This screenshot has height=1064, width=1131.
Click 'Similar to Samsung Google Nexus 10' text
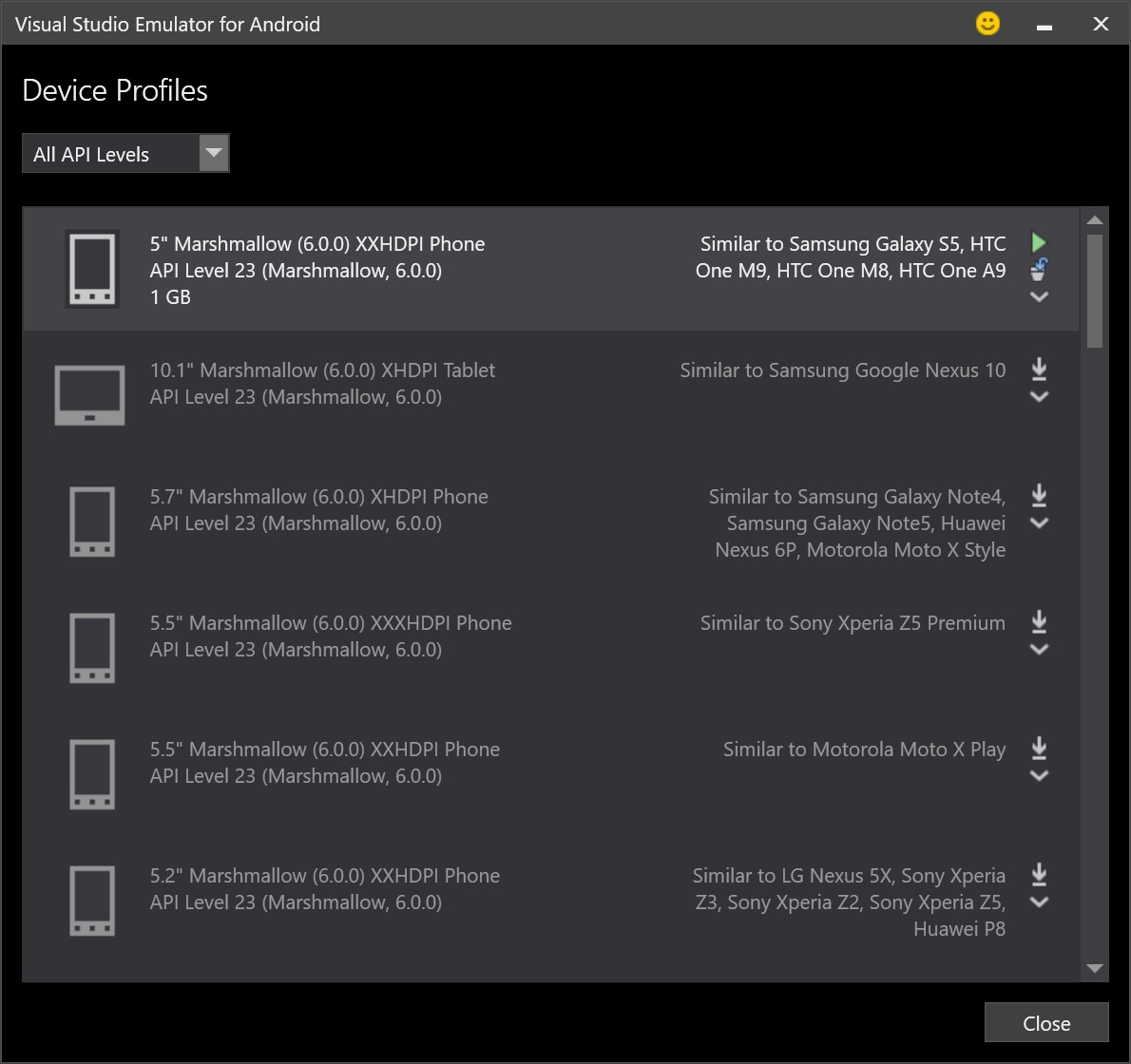coord(842,370)
